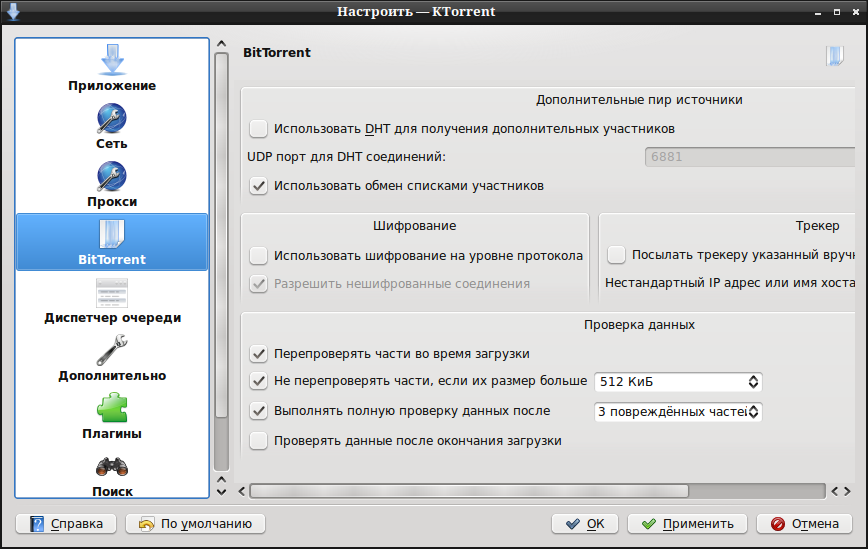Viewport: 868px width, 549px height.
Task: Select the Поиск binoculars icon
Action: 112,467
